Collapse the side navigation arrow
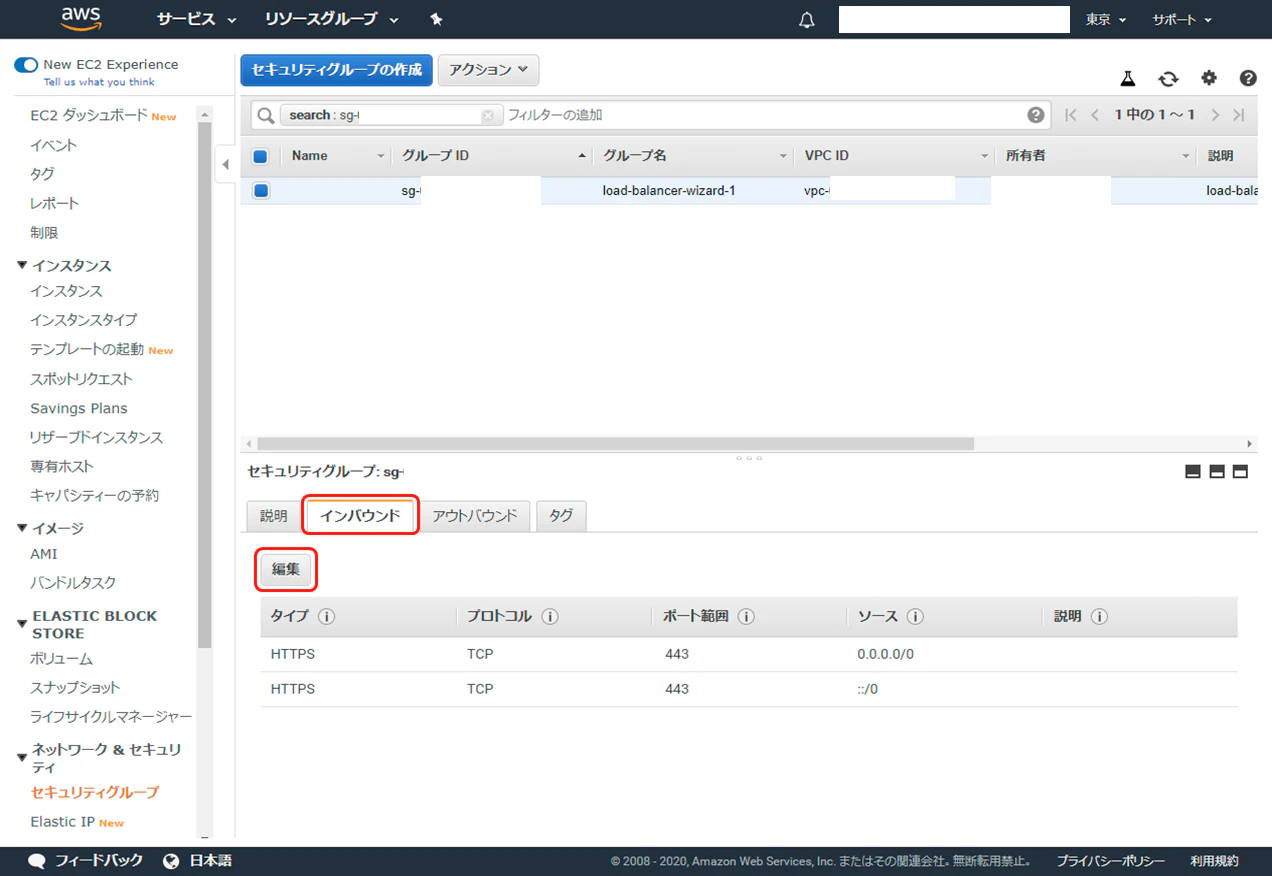This screenshot has width=1272, height=876. [x=225, y=164]
